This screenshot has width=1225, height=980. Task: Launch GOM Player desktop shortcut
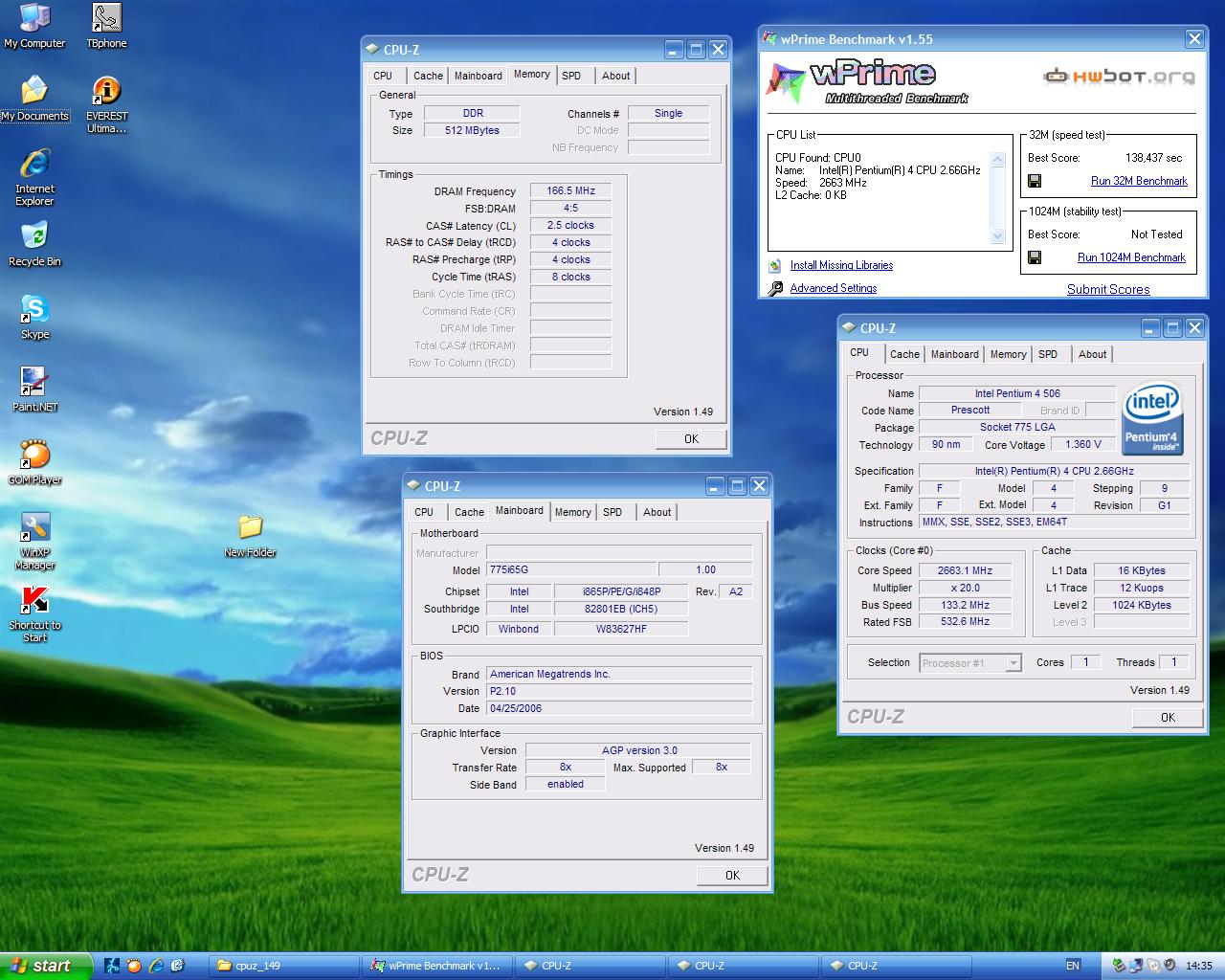pyautogui.click(x=34, y=462)
